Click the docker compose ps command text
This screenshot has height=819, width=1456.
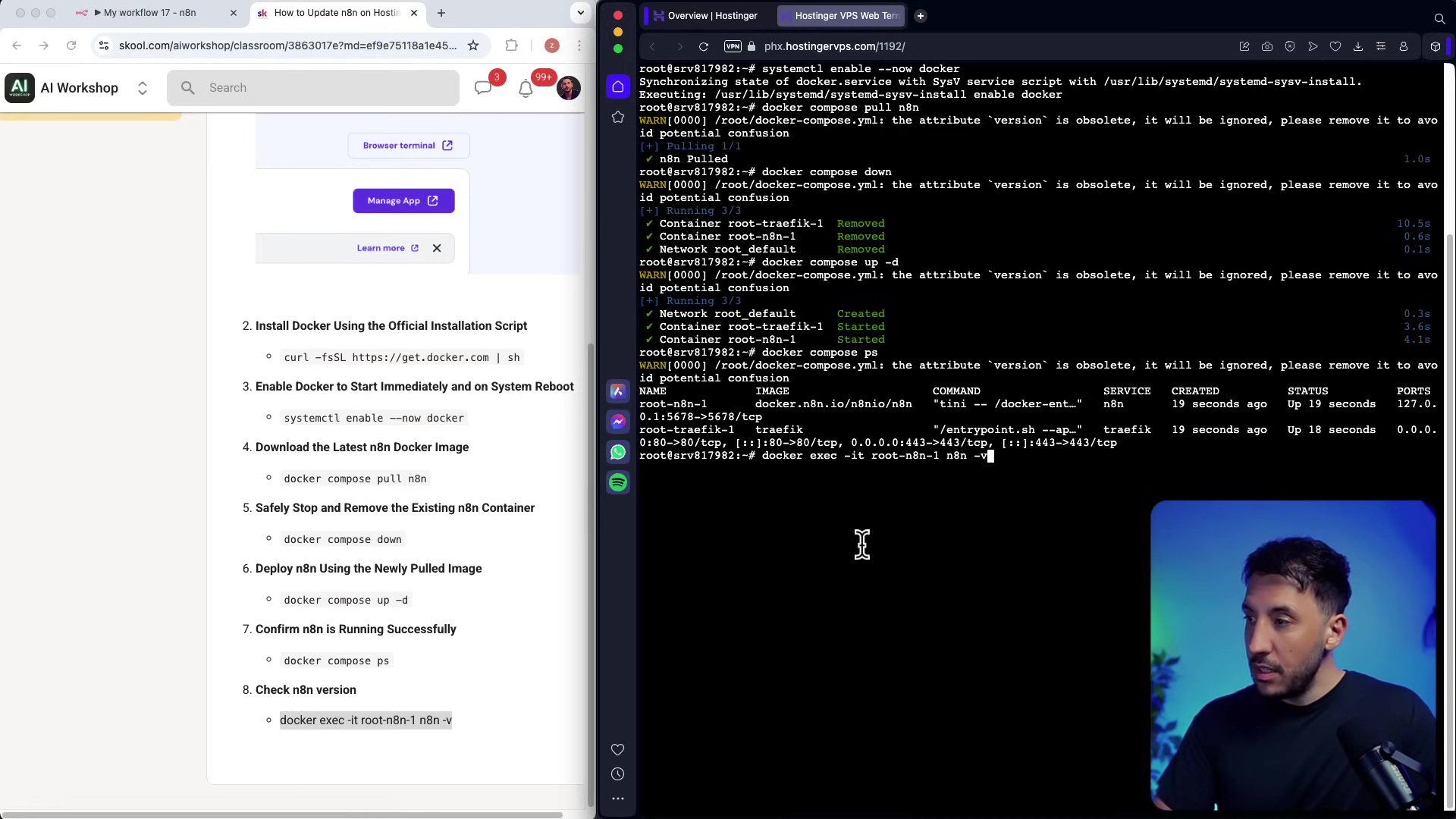coord(337,661)
